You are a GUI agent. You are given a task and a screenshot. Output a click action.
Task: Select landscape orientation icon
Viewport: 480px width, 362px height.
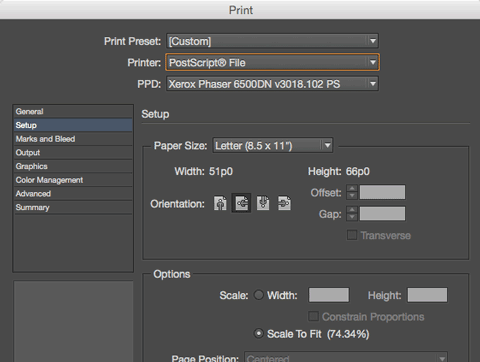(x=241, y=203)
